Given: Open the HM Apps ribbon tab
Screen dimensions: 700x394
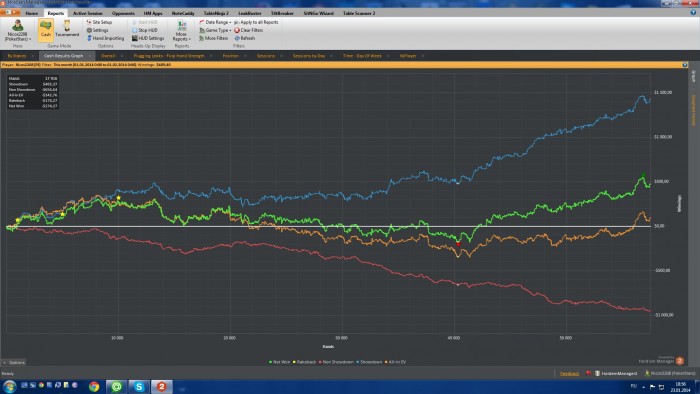Looking at the screenshot, I should click(153, 13).
